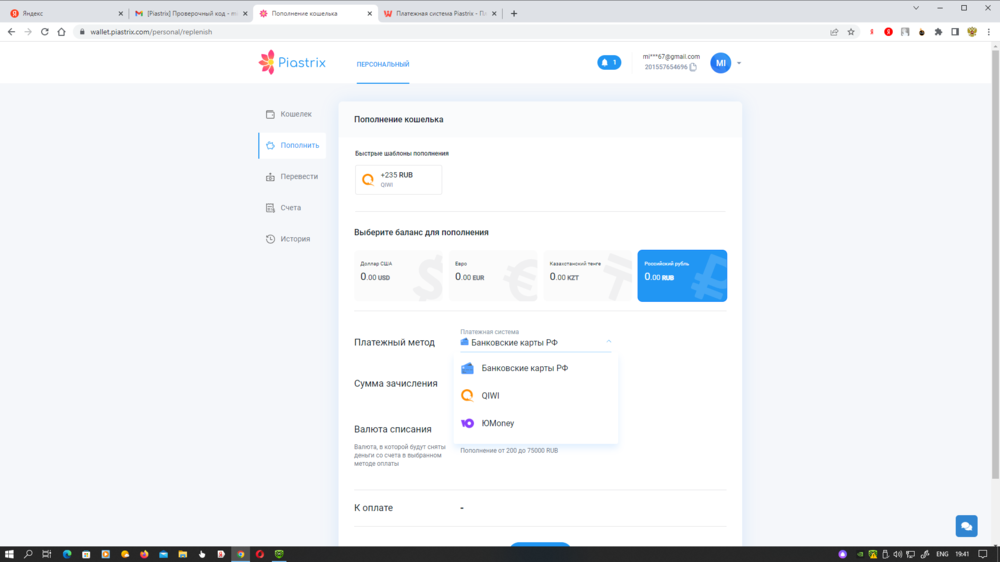The height and width of the screenshot is (562, 1000).
Task: Switch to the ПЕРСОНАЛЬНЫЙ tab
Action: 383,64
